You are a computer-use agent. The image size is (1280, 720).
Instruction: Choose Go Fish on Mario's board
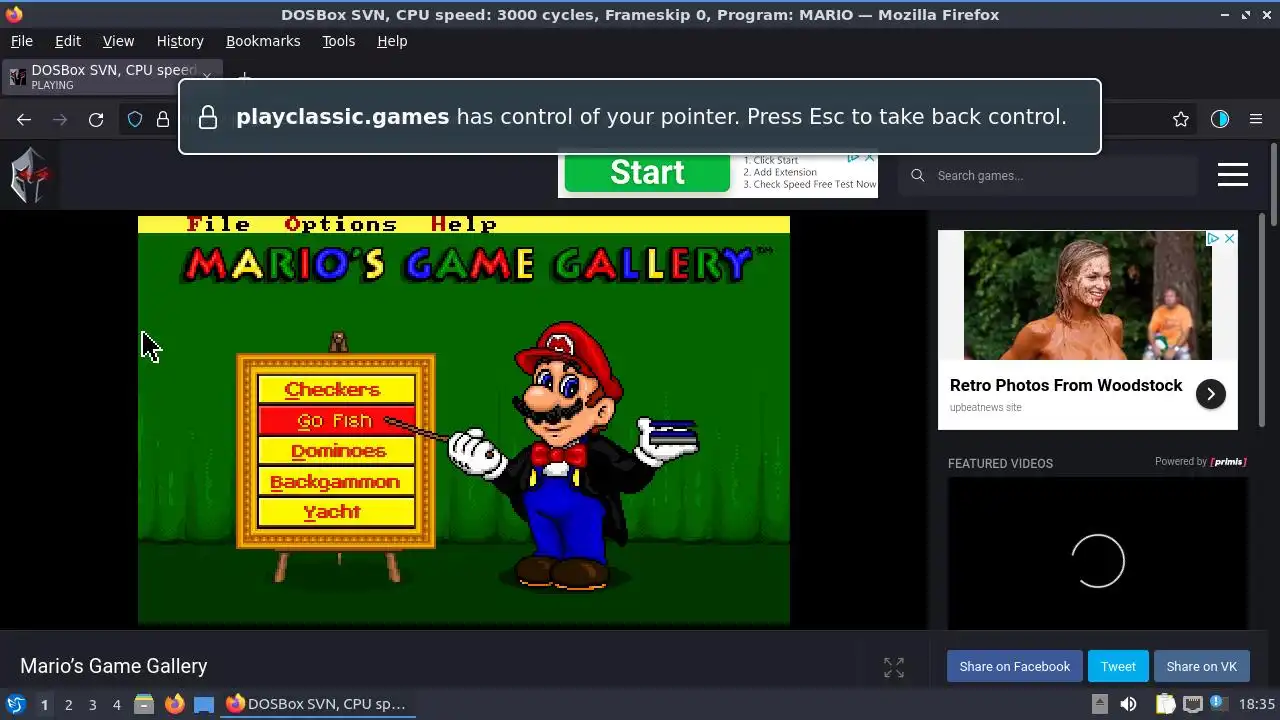click(336, 420)
